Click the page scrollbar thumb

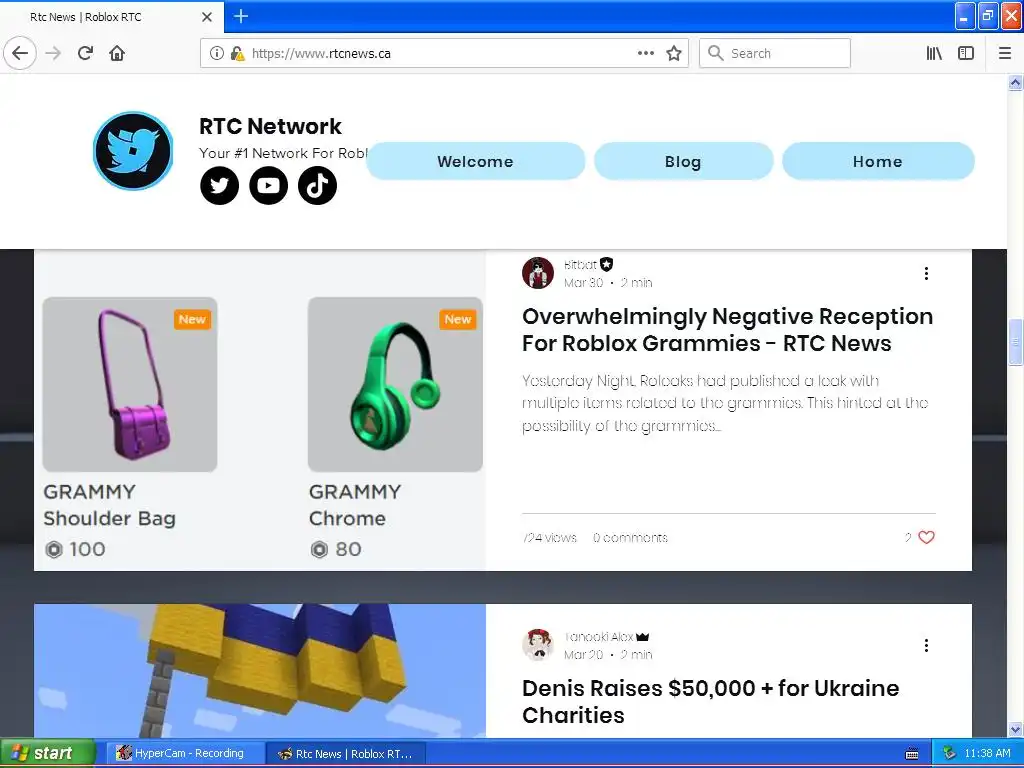click(1016, 342)
